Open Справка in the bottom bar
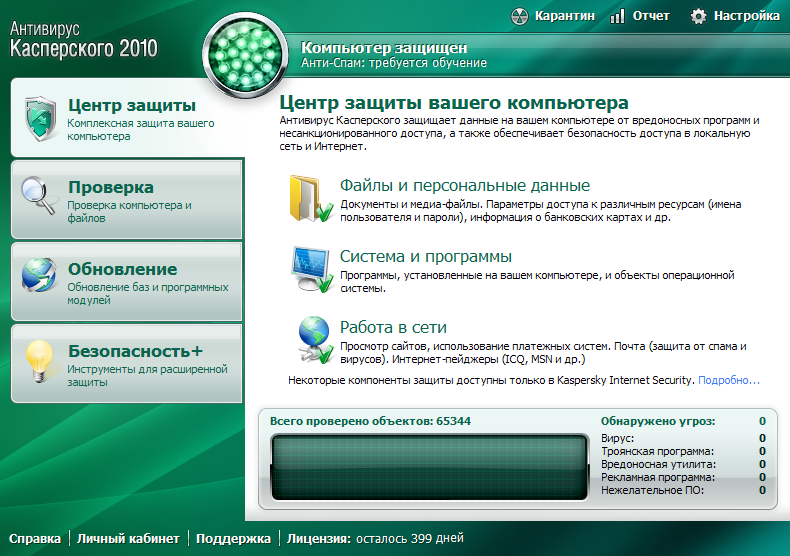The image size is (790, 556). 35,539
